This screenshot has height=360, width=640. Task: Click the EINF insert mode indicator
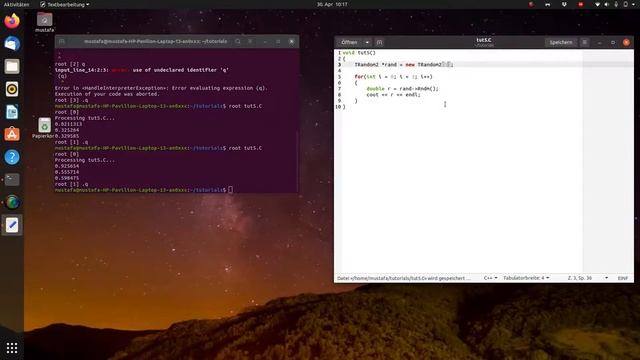tap(622, 278)
